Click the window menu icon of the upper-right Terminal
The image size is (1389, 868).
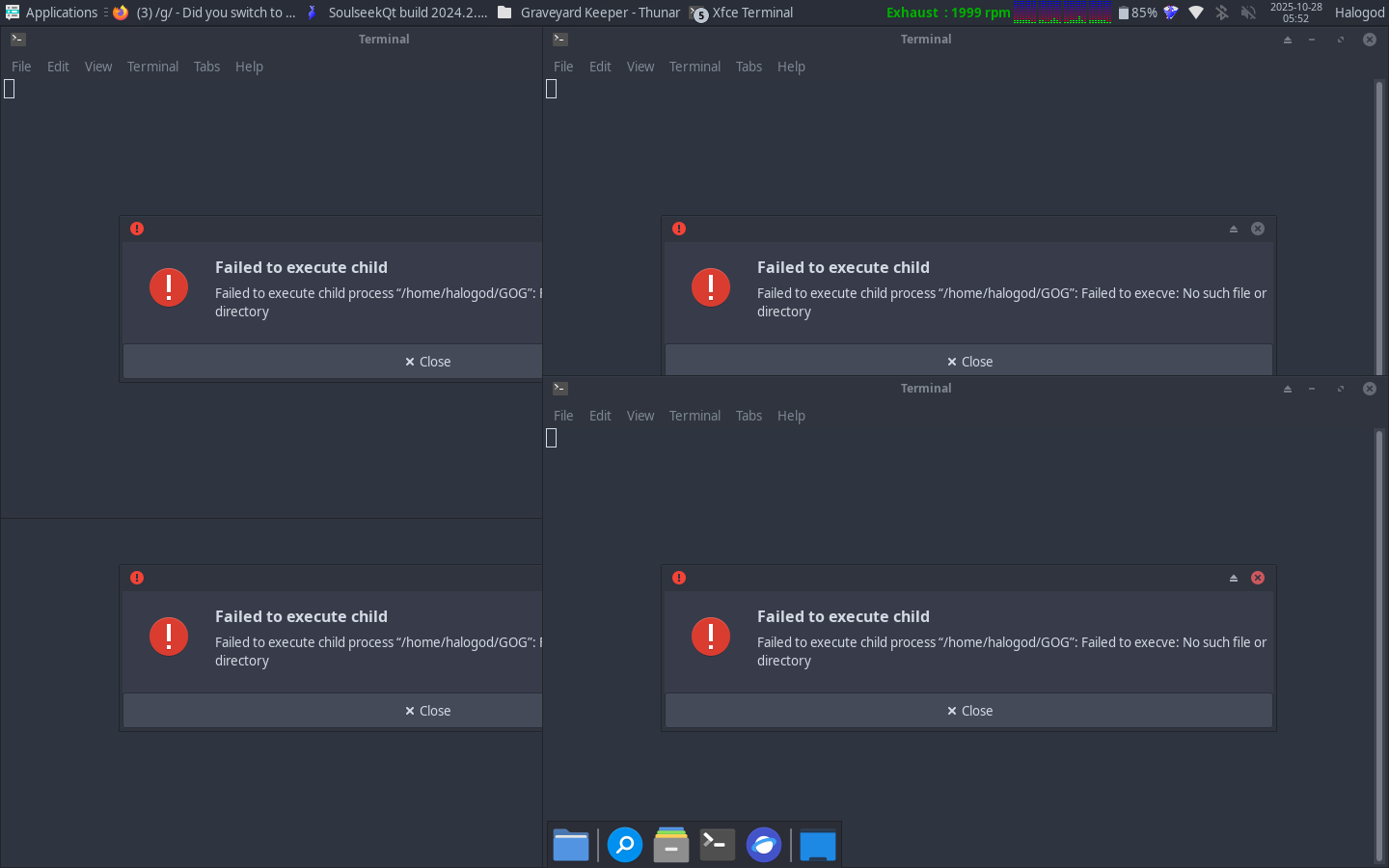[x=560, y=40]
